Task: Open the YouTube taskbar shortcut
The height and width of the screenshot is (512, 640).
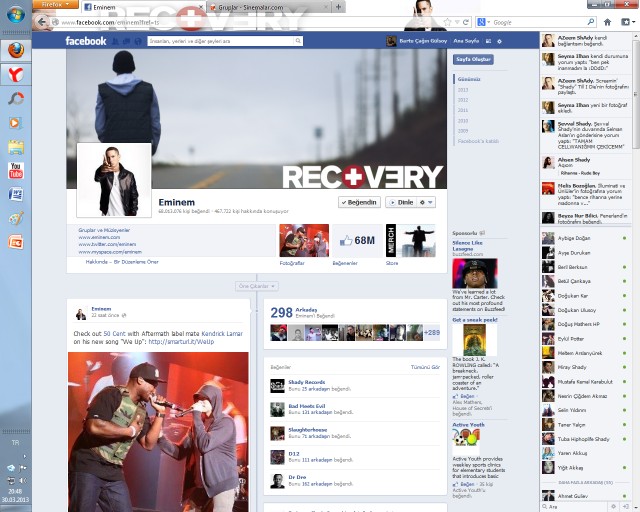Action: [x=15, y=170]
